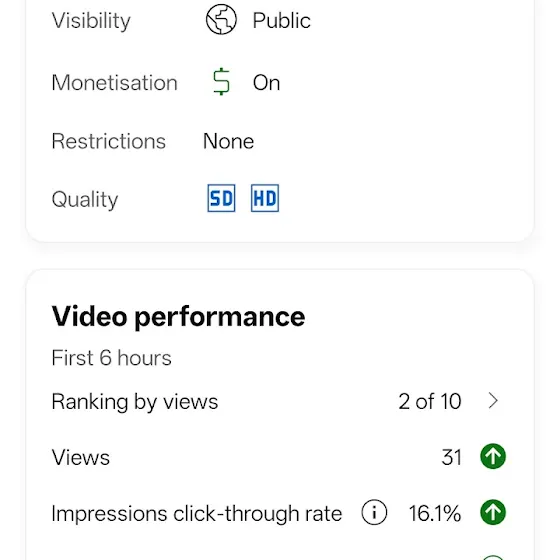
Task: Tap the Restrictions None value
Action: click(229, 141)
